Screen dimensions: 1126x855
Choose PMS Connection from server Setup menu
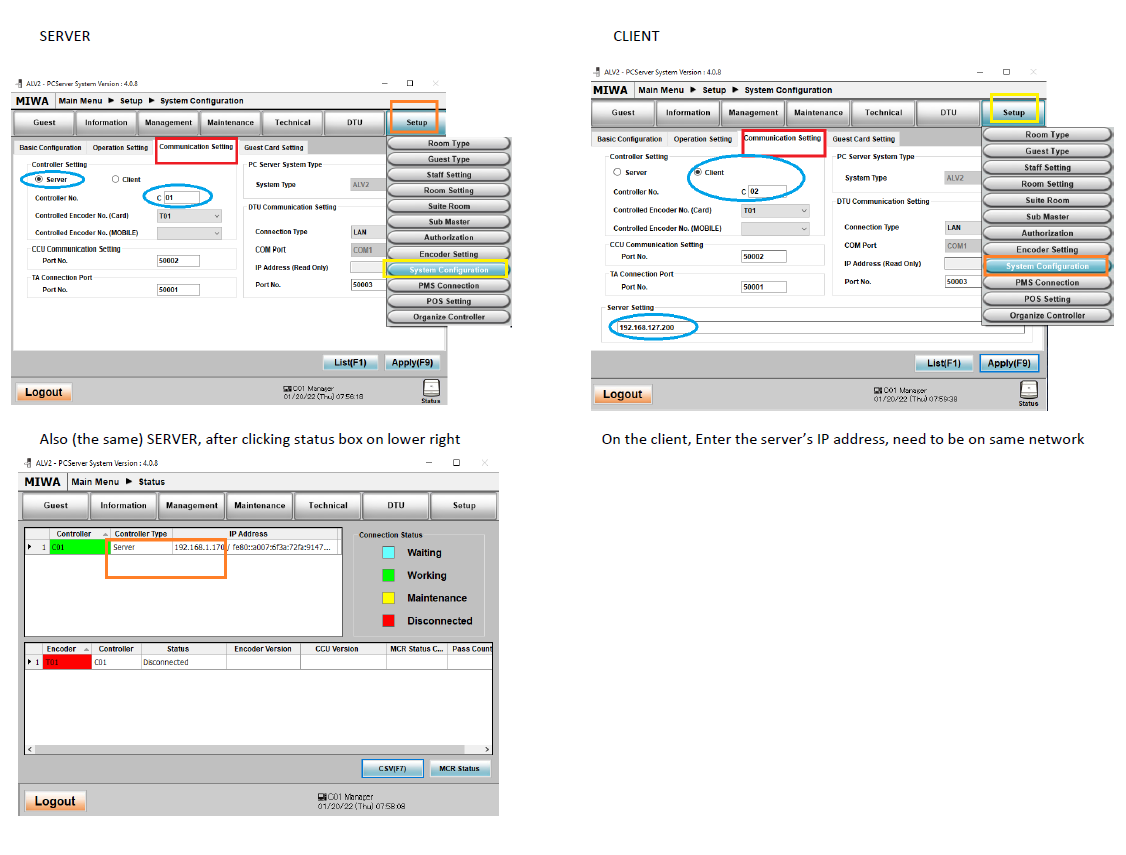click(449, 286)
